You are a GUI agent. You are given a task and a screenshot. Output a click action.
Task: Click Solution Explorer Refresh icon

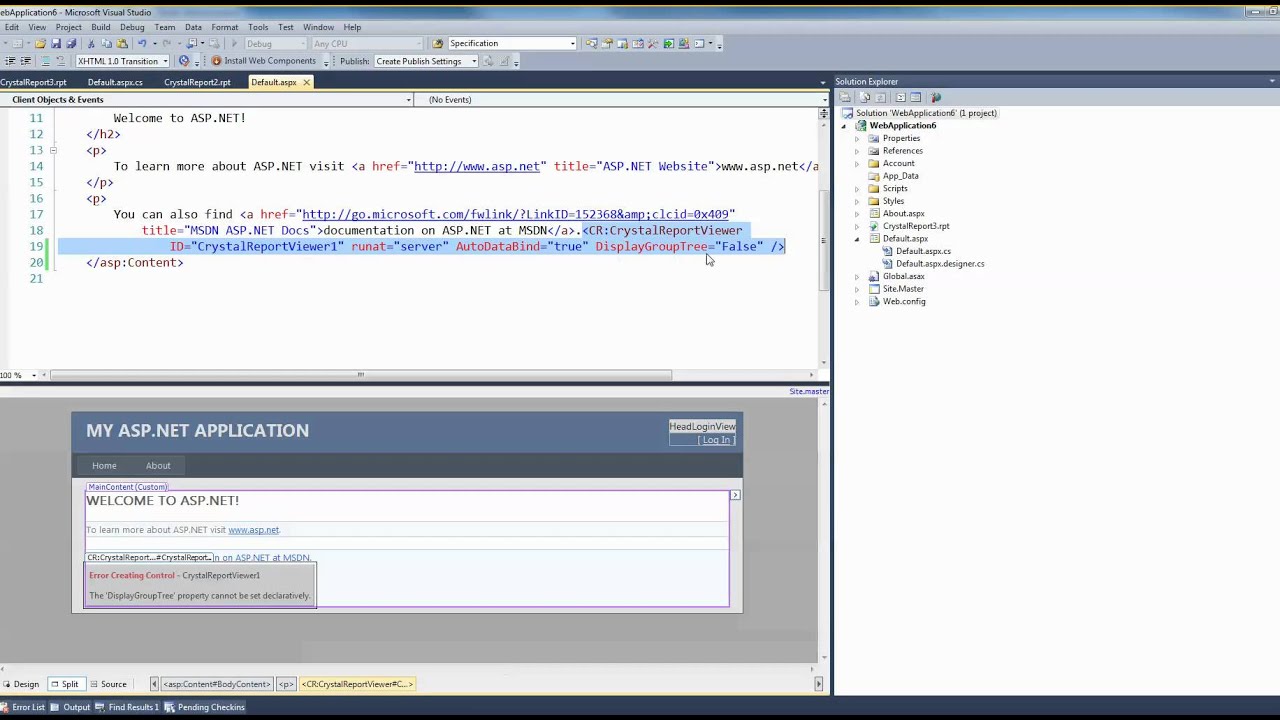[880, 98]
